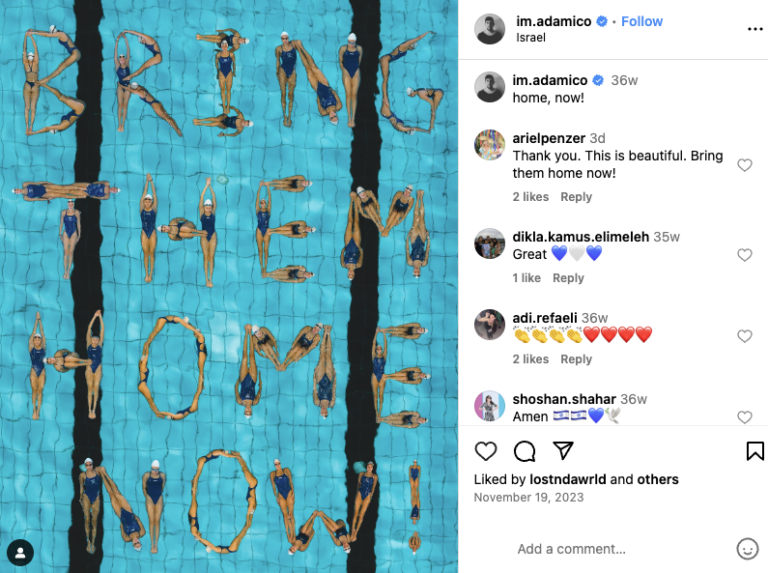Follow im.adamico

642,22
